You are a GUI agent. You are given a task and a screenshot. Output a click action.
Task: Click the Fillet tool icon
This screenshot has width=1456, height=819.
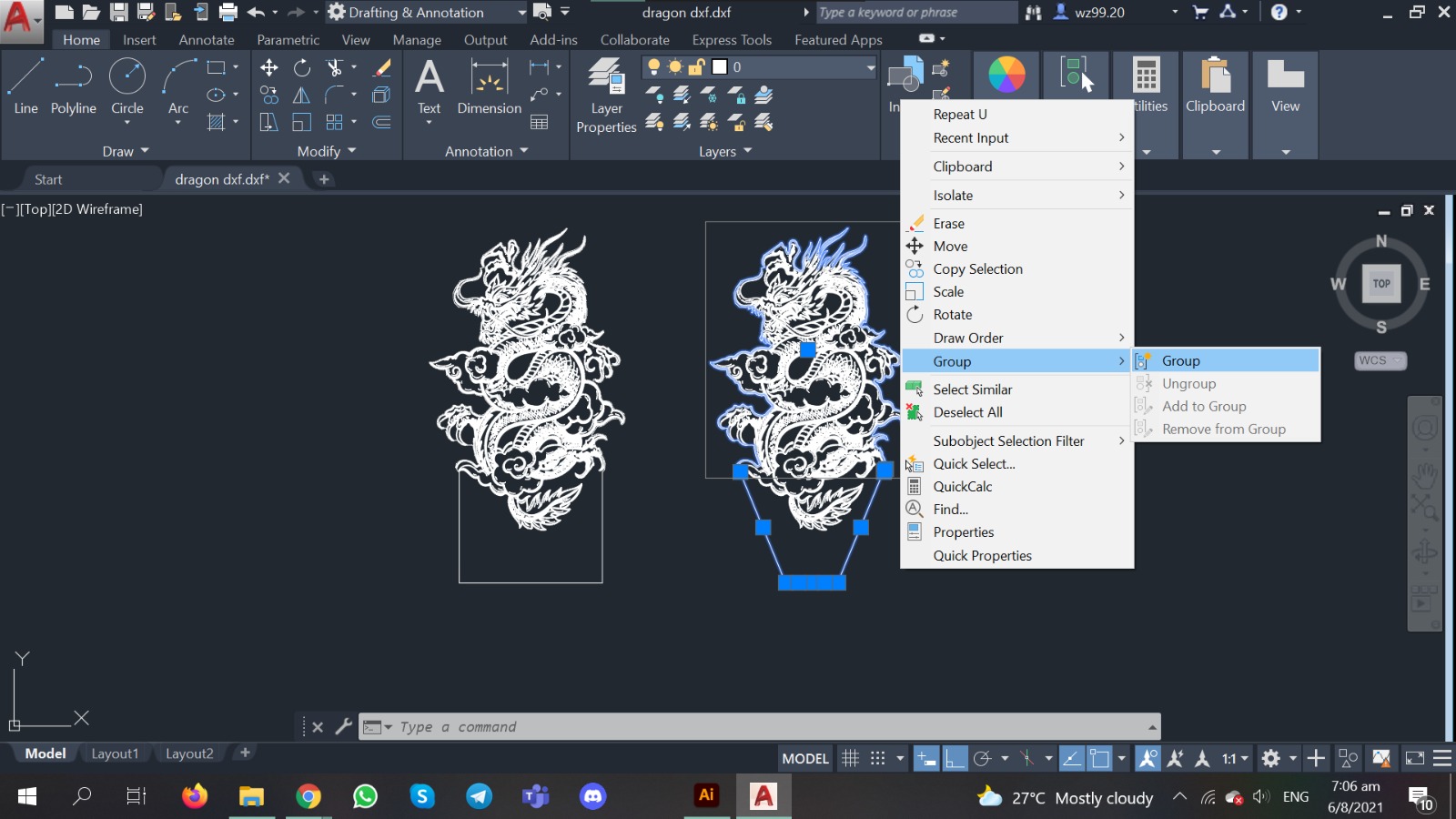pos(335,95)
